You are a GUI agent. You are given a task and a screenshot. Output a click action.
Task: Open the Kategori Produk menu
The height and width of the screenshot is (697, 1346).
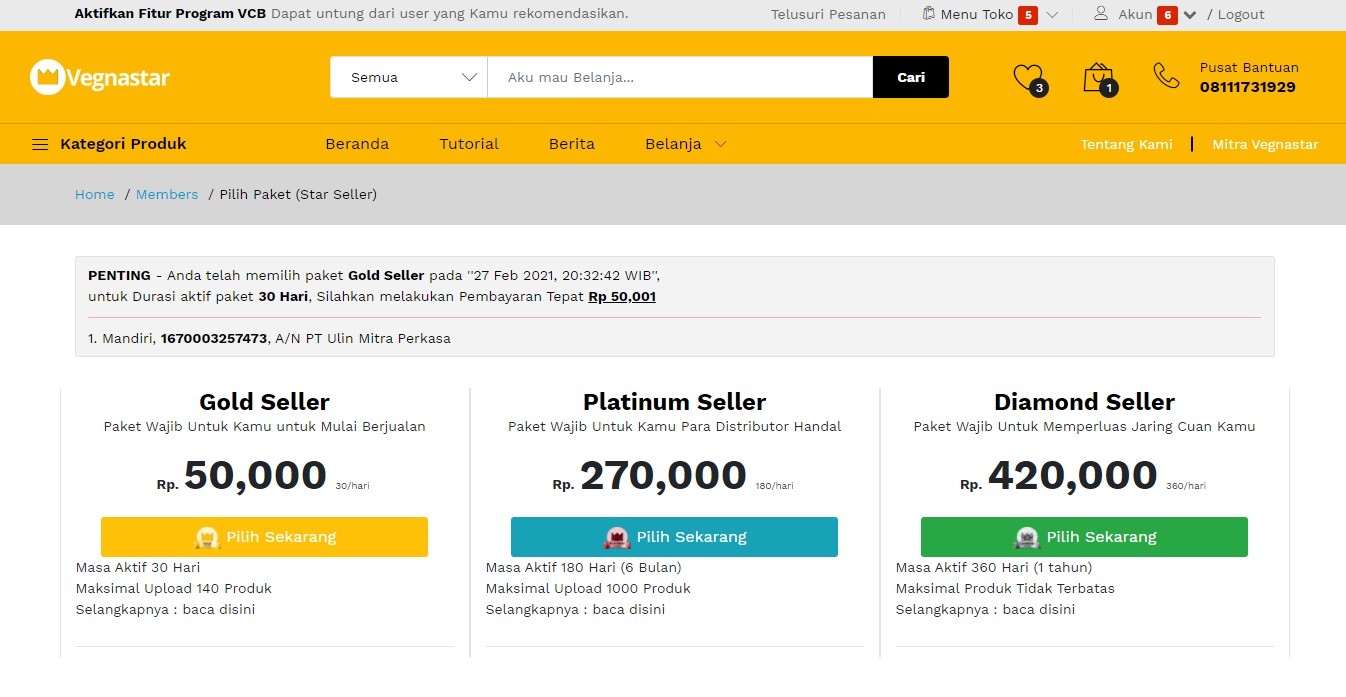pos(123,144)
